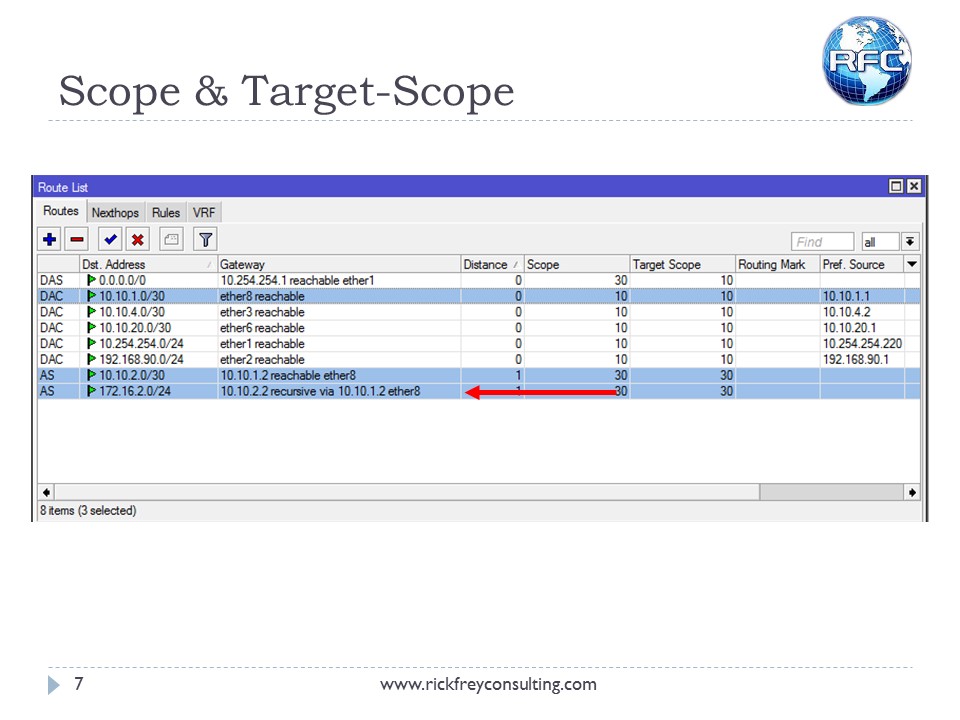The height and width of the screenshot is (720, 960).
Task: Click gateway '10.254.254.1 reachable ether1'
Action: [x=297, y=280]
